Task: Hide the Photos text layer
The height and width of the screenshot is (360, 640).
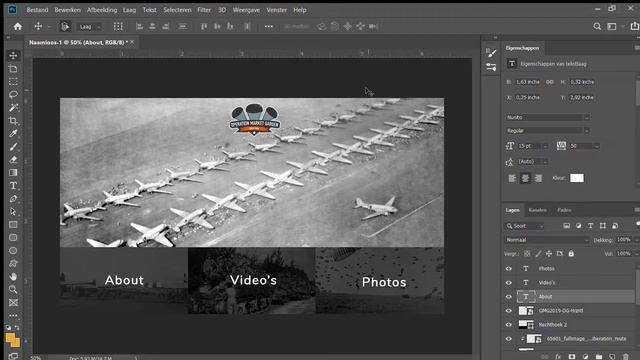Action: click(x=509, y=269)
